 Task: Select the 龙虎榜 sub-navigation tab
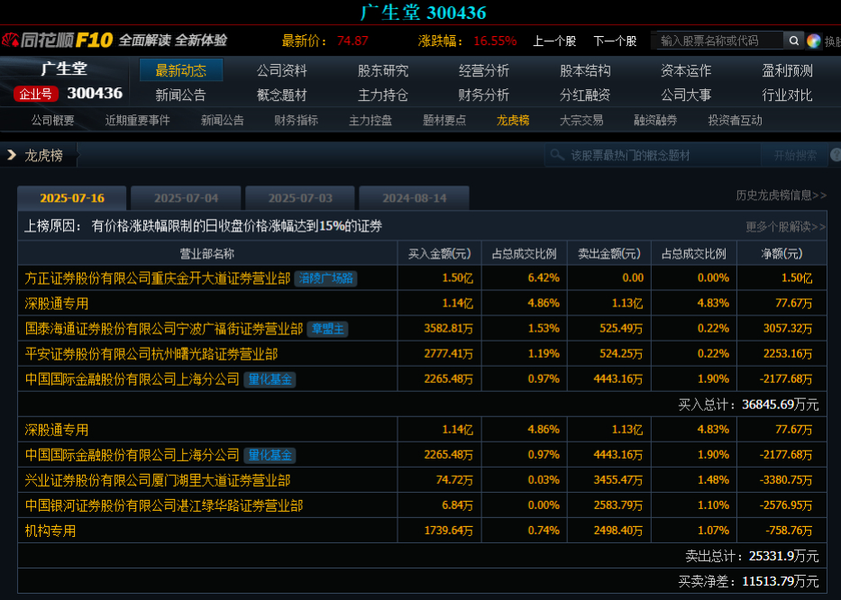(513, 121)
